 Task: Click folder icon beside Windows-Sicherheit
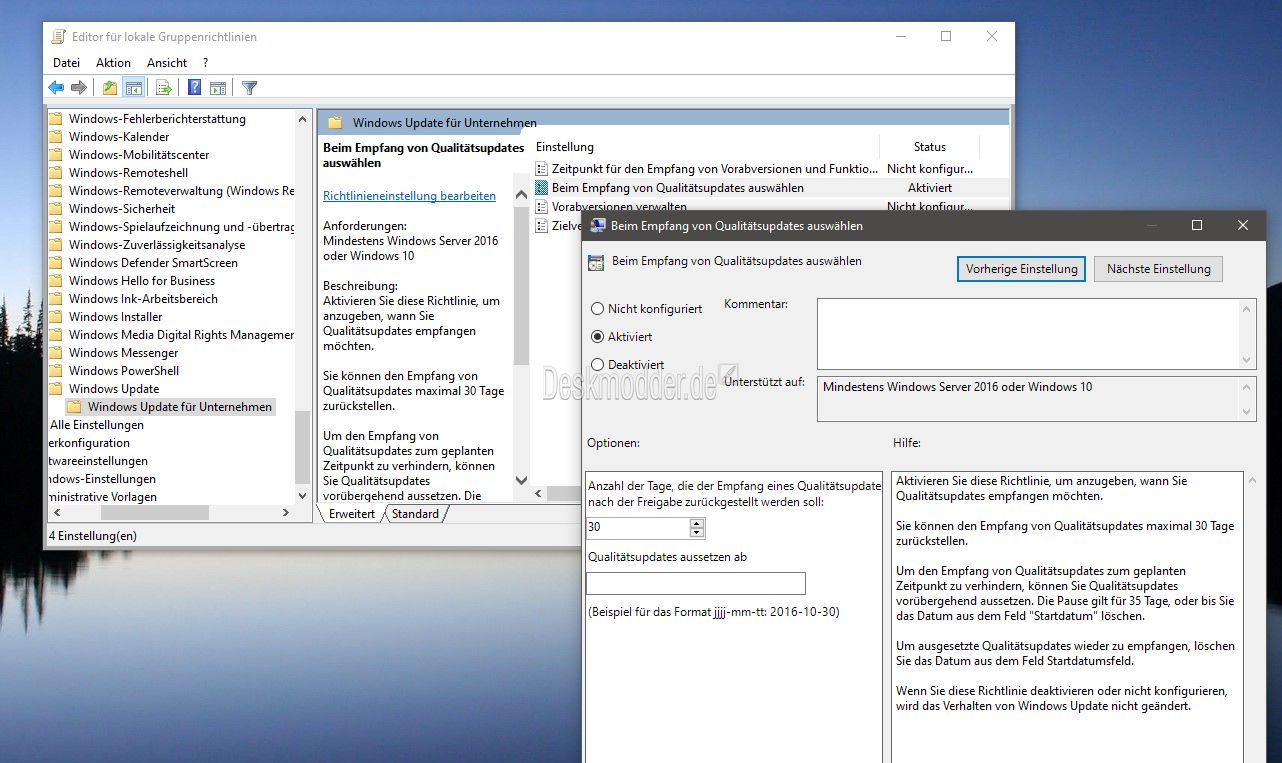[x=56, y=209]
